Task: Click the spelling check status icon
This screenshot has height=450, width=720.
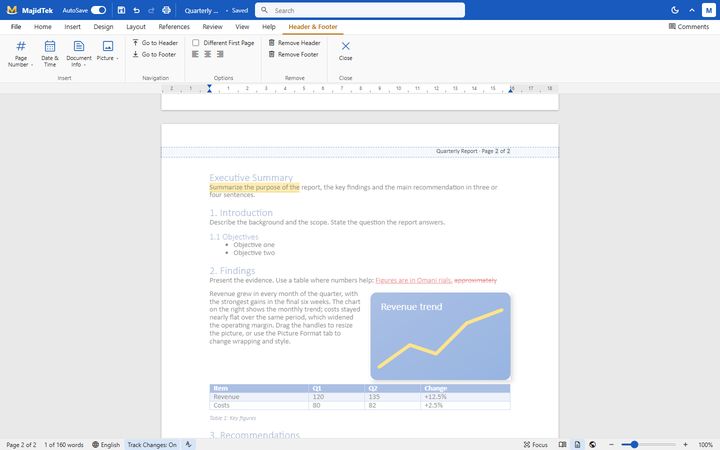Action: [x=188, y=444]
